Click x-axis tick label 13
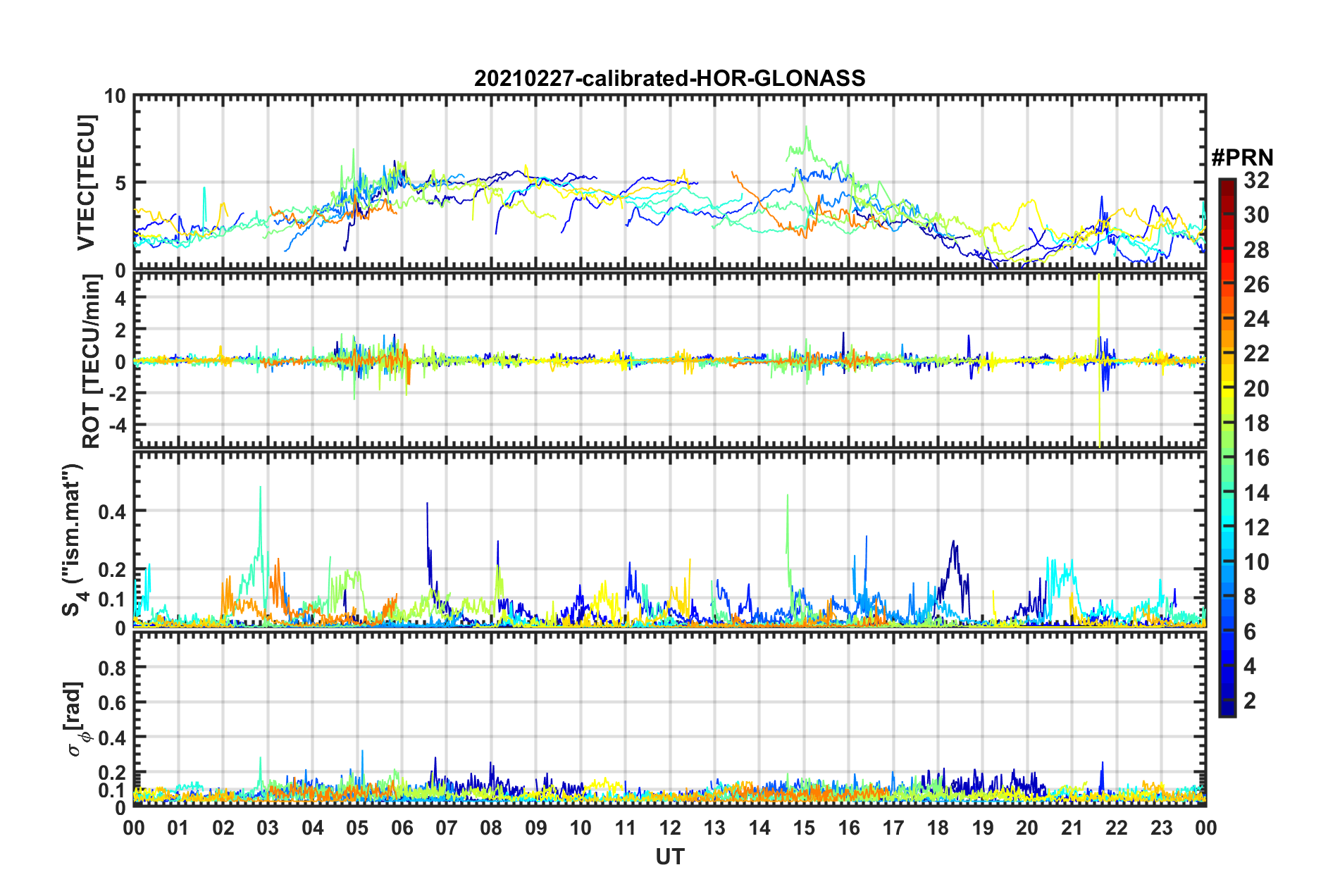The height and width of the screenshot is (896, 1340). pos(714,828)
